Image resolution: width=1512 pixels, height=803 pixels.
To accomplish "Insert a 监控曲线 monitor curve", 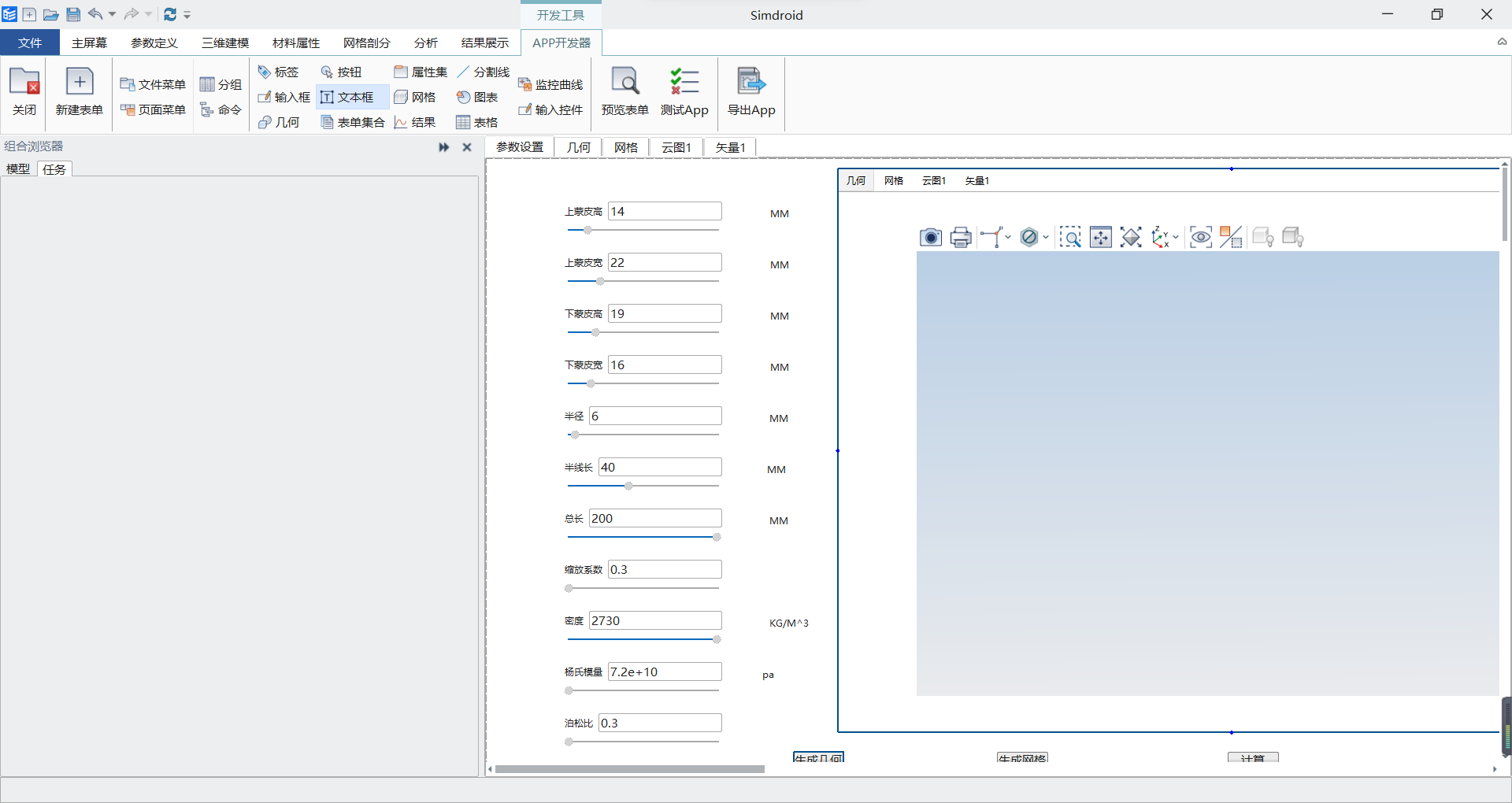I will (550, 84).
